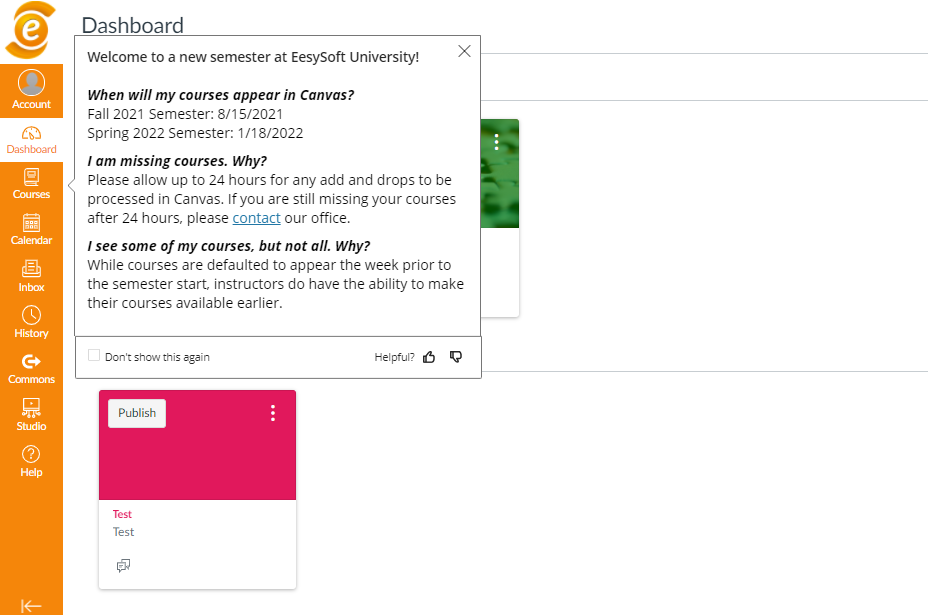This screenshot has height=615, width=928.
Task: Open options menu on green course card
Action: [x=496, y=142]
